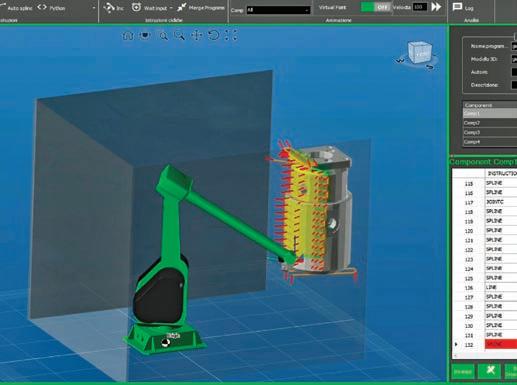Image resolution: width=517 pixels, height=385 pixels.
Task: Click the Merge Programs tool
Action: tap(201, 7)
